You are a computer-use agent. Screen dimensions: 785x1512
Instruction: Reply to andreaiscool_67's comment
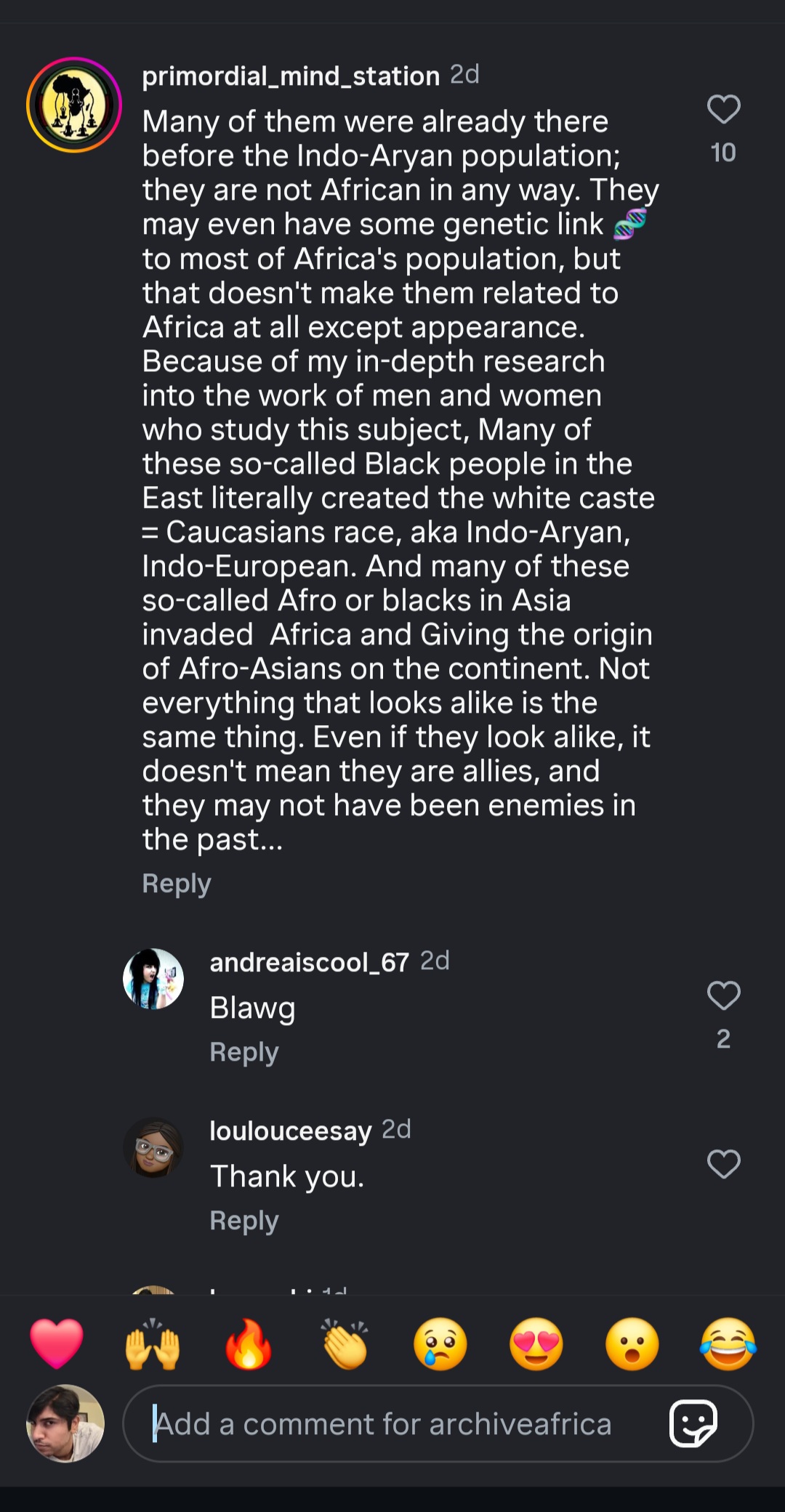[244, 1052]
